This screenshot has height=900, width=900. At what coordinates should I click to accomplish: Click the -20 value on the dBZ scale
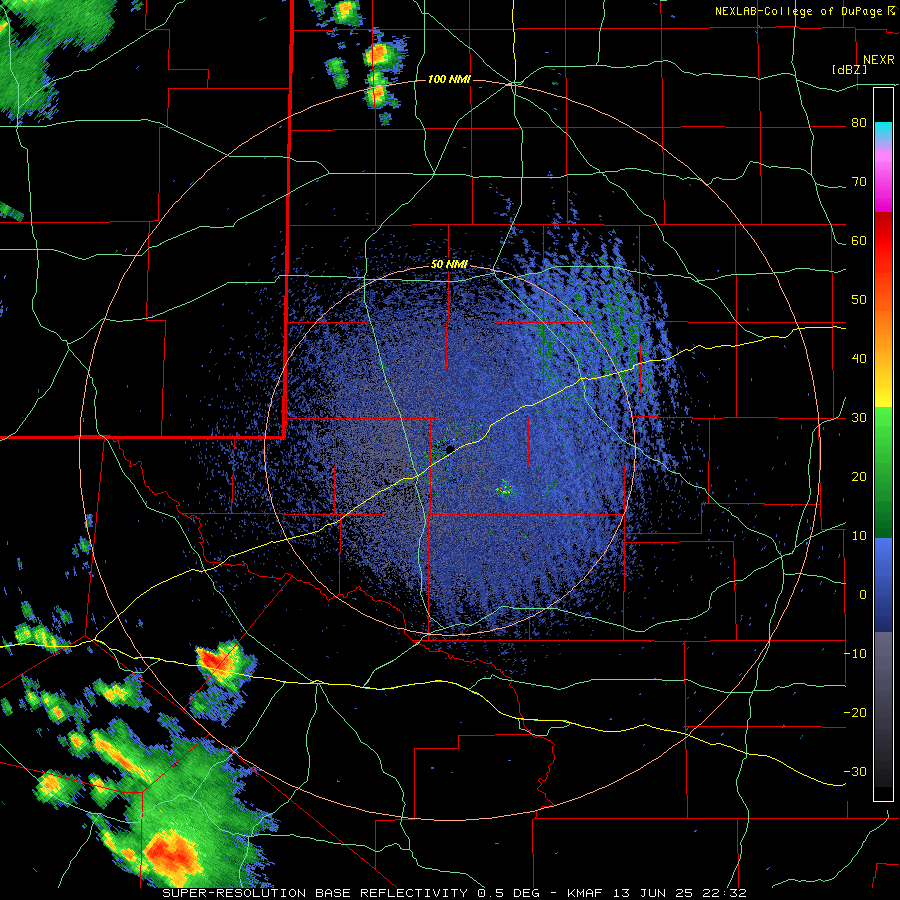855,712
